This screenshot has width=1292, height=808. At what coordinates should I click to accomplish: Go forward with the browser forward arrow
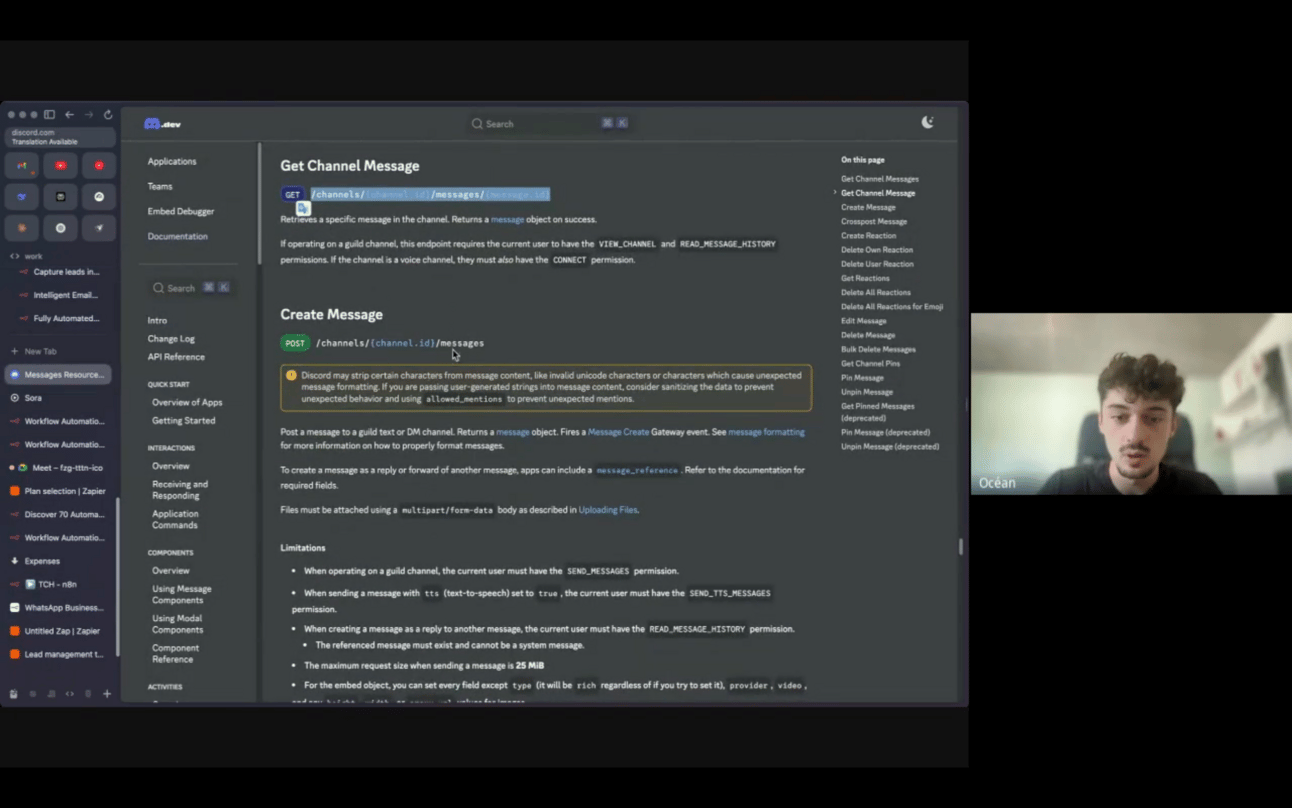click(88, 115)
